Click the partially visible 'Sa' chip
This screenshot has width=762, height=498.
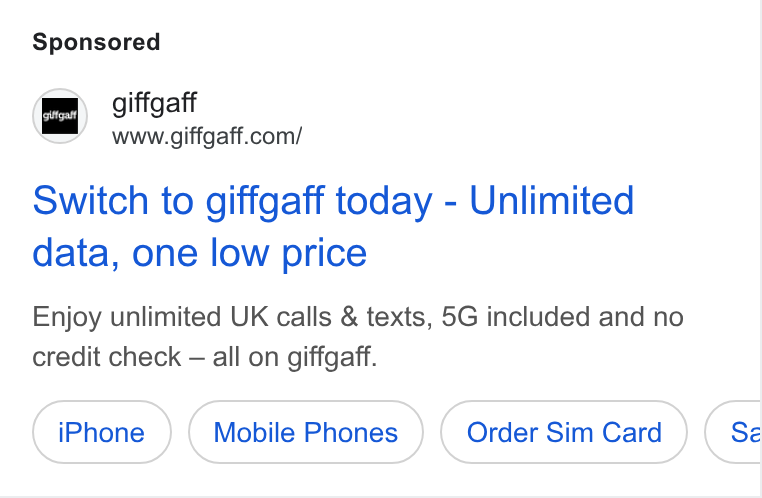[733, 432]
